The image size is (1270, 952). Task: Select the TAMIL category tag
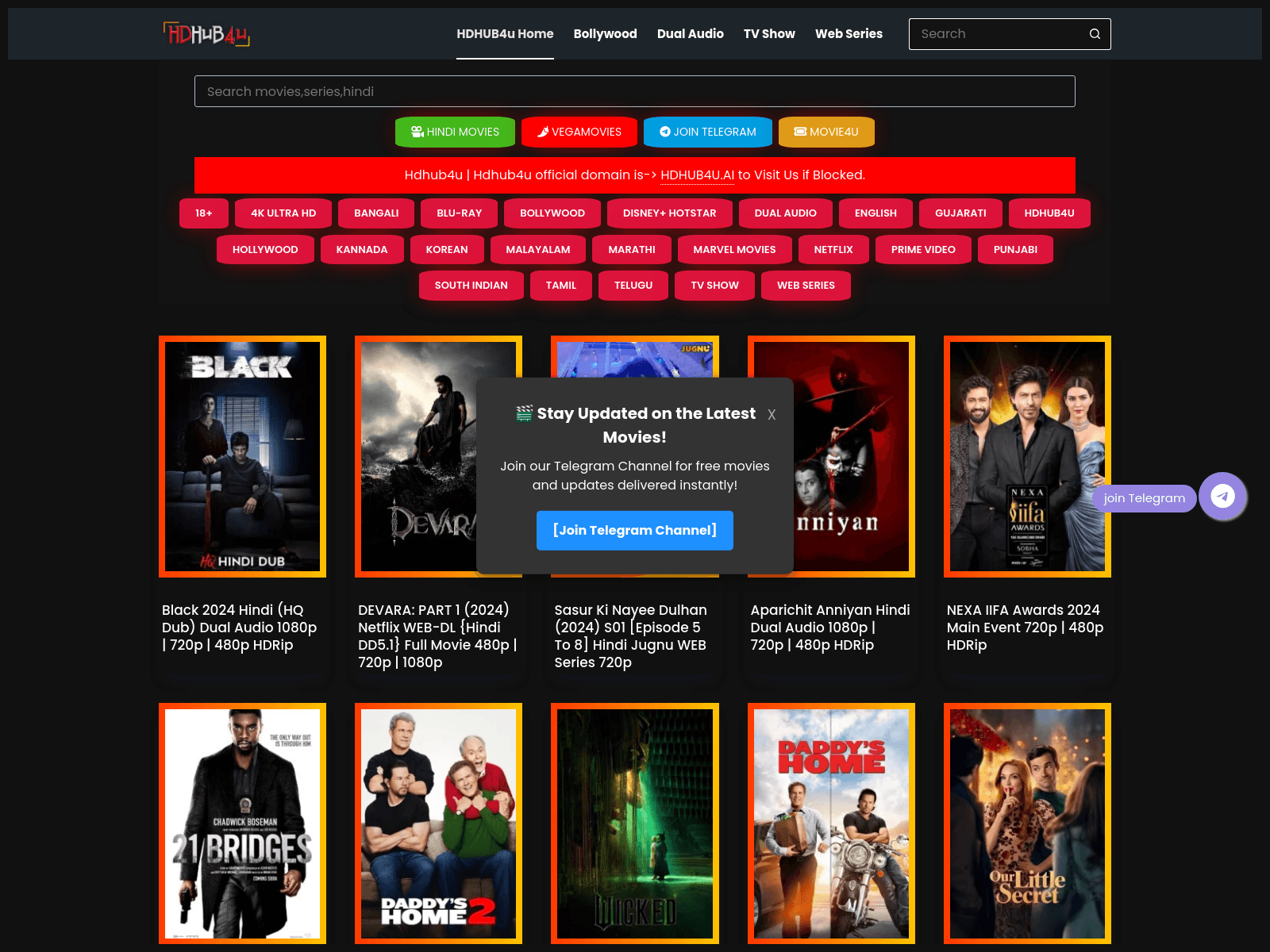(x=561, y=286)
